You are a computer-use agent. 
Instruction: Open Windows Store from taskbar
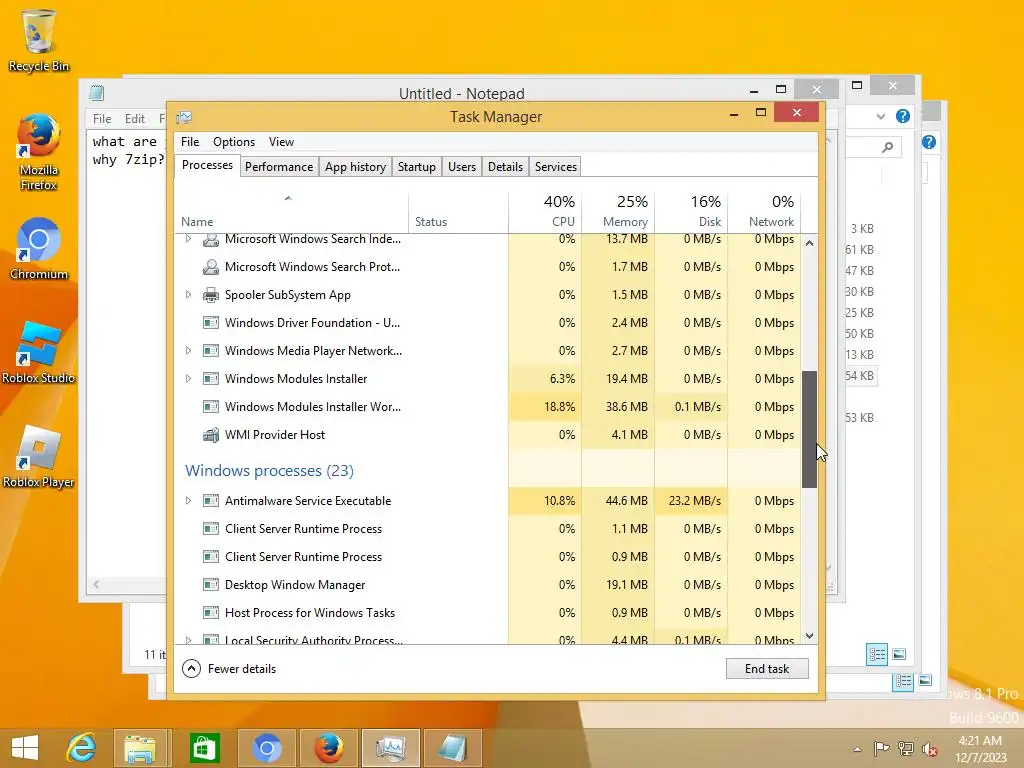(x=204, y=748)
